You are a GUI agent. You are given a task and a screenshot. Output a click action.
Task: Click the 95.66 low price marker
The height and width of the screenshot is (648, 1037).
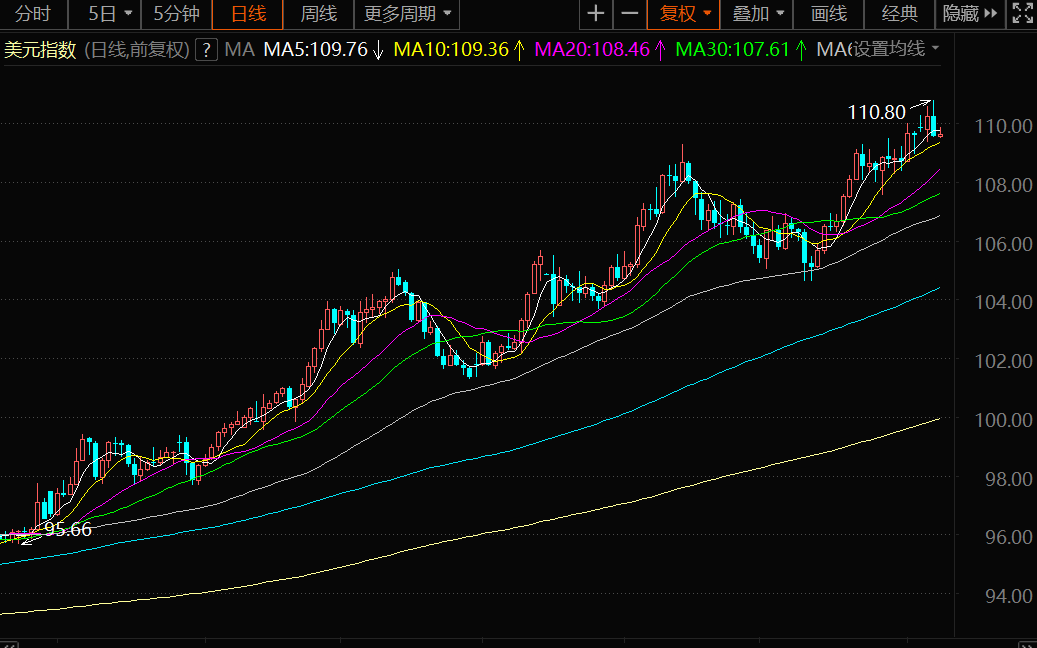[67, 530]
